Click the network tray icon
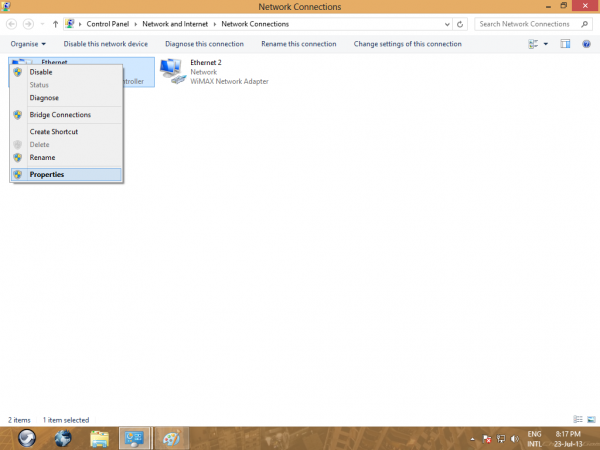600x450 pixels. tap(501, 439)
